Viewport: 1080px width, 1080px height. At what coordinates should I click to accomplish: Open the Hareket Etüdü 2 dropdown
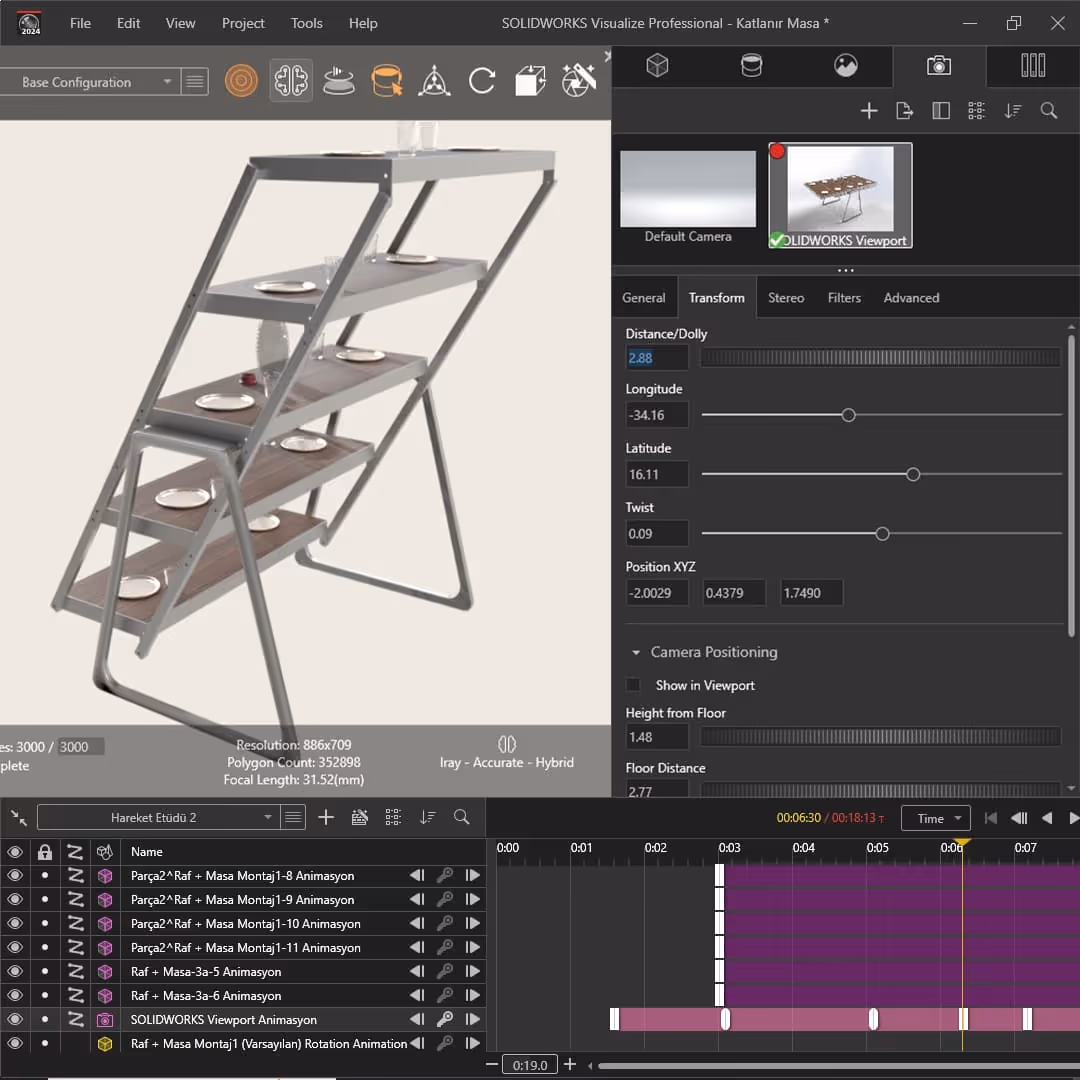click(158, 818)
